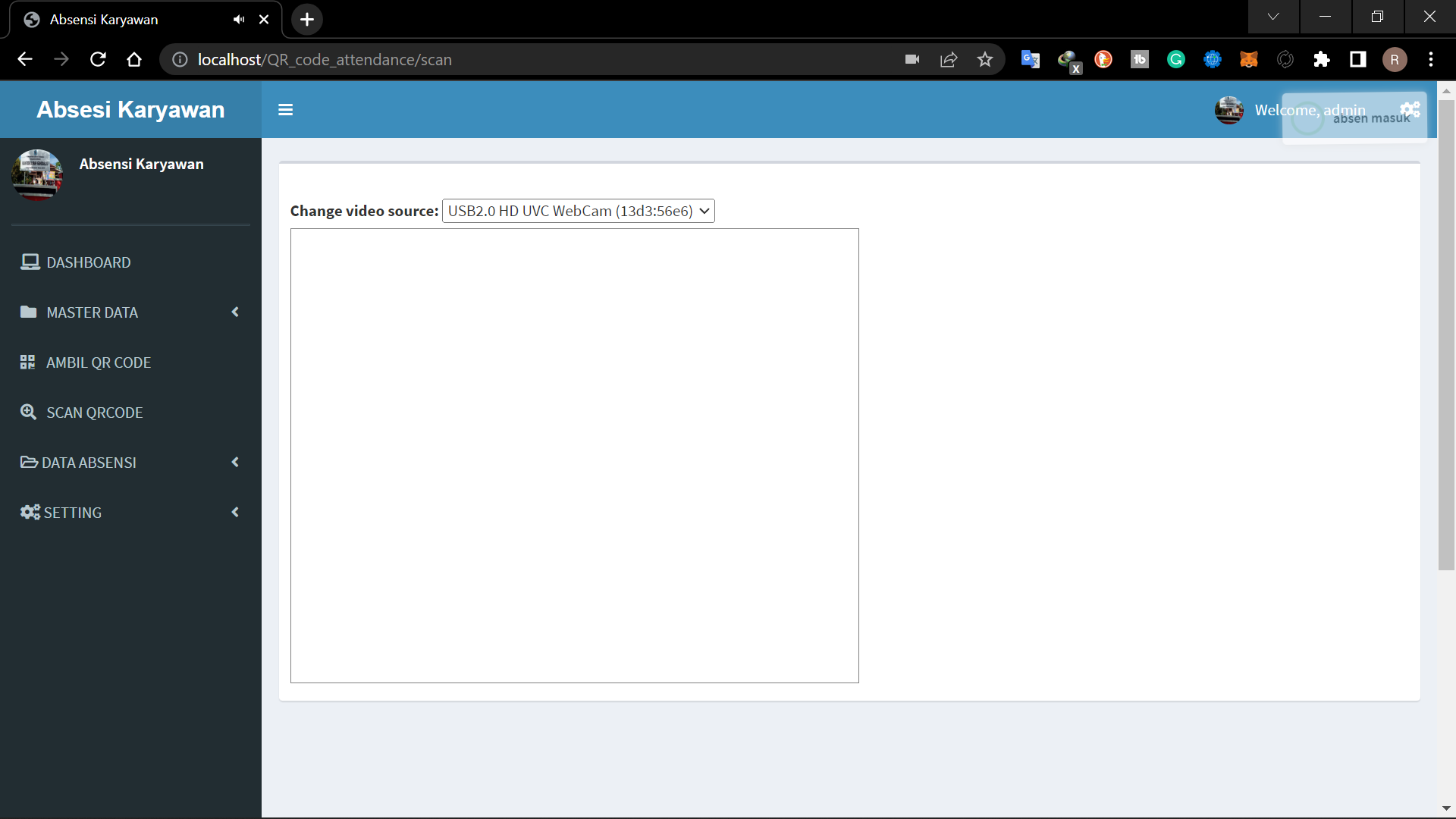Click the Data Absensi open-folder icon
The height and width of the screenshot is (819, 1456).
coord(29,462)
